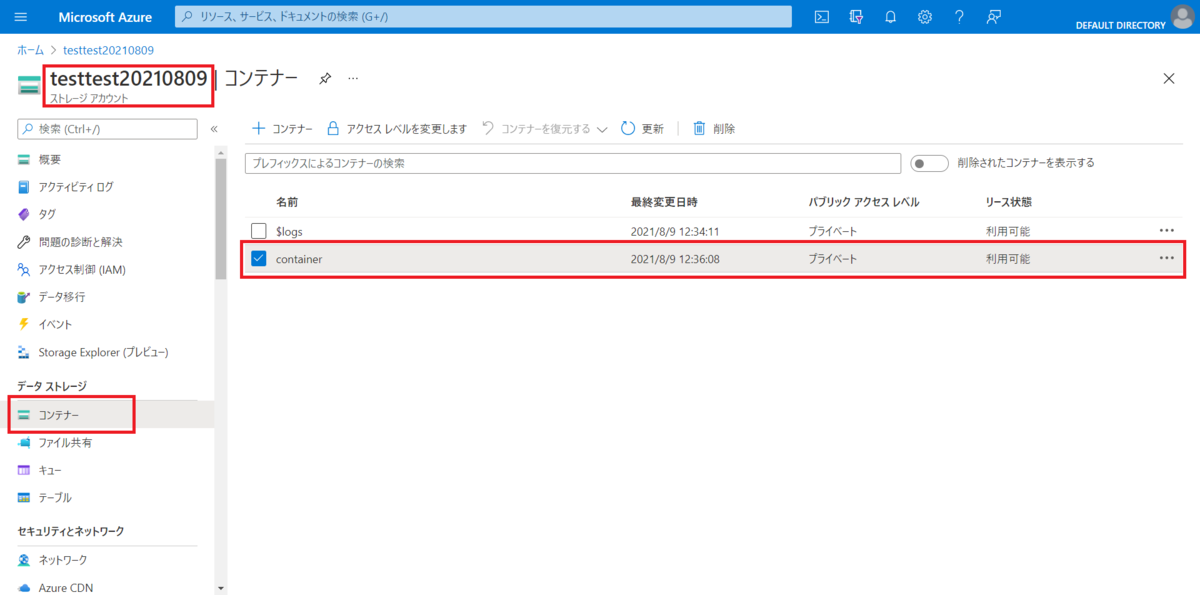The height and width of the screenshot is (595, 1200).
Task: Refresh the container list with 更新
Action: [642, 128]
